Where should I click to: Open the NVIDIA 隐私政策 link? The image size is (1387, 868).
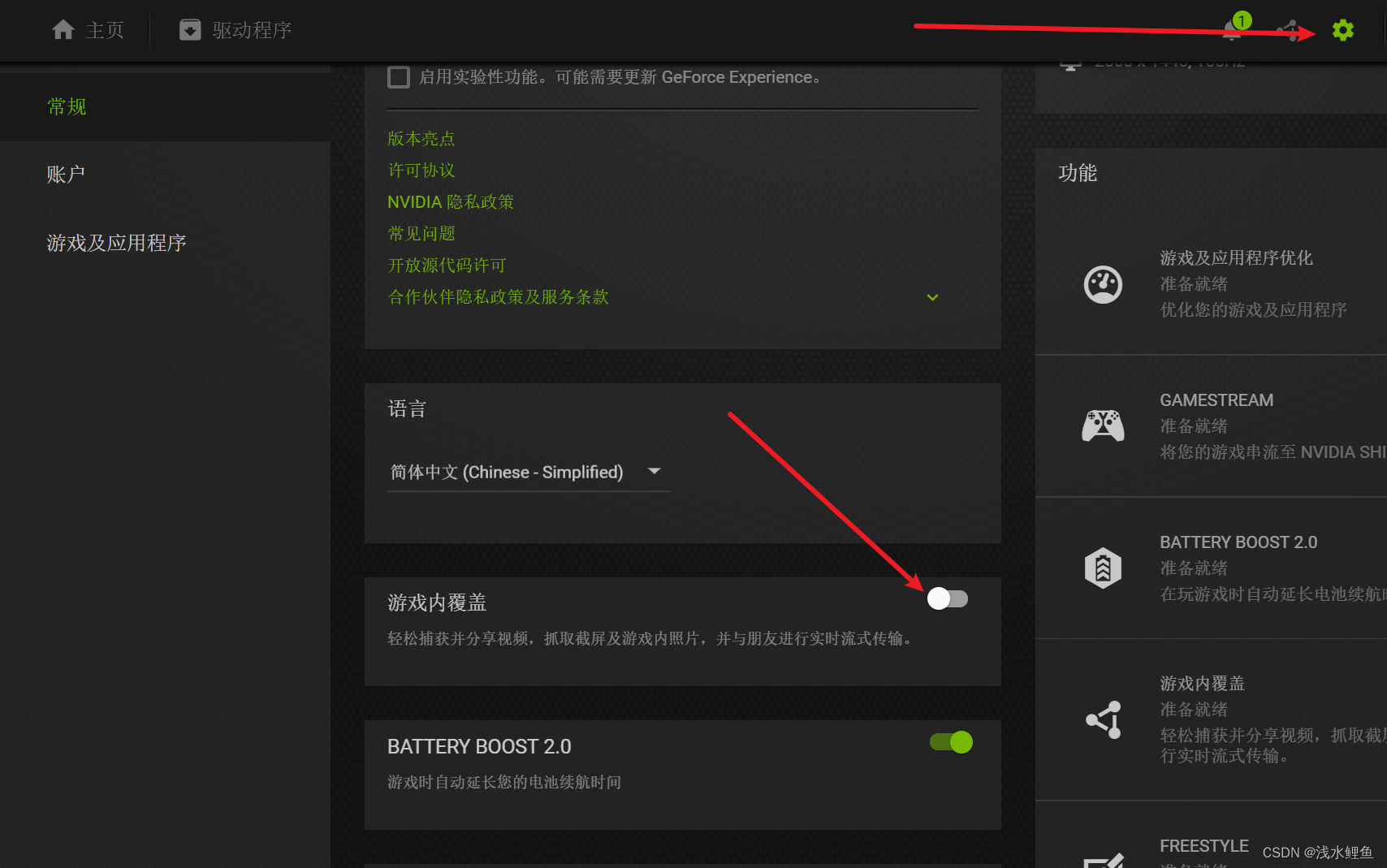click(451, 202)
